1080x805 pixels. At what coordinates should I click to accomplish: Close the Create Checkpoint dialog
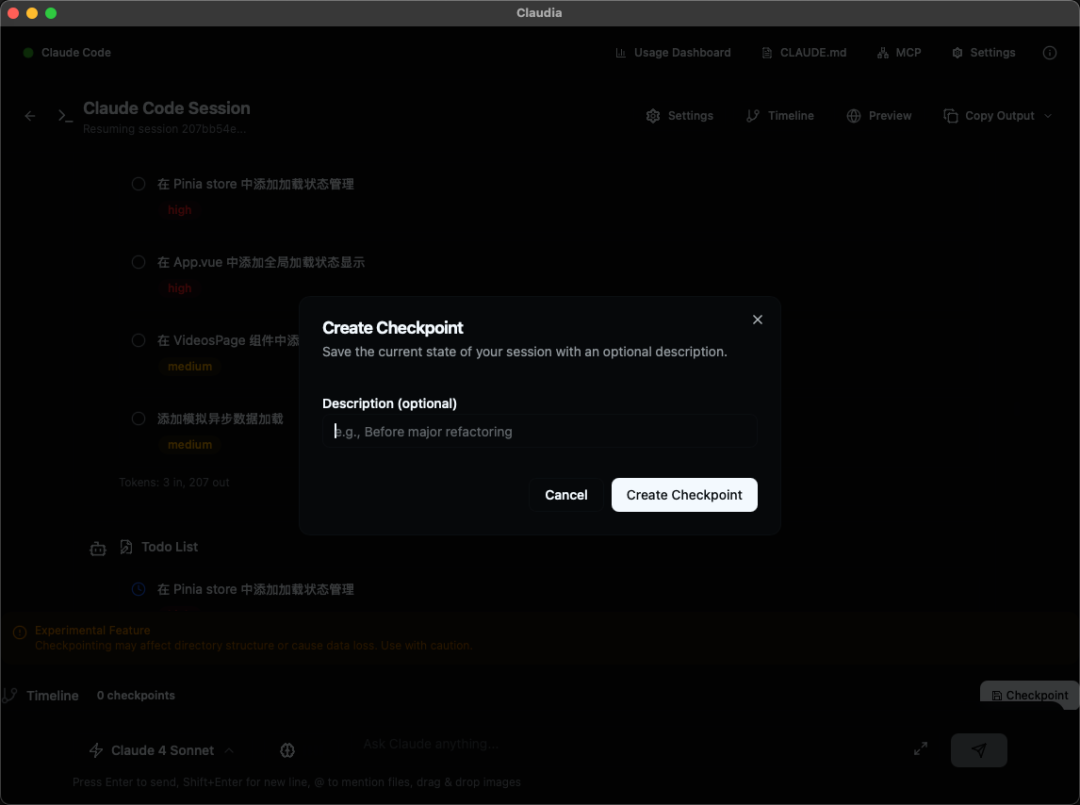point(757,320)
